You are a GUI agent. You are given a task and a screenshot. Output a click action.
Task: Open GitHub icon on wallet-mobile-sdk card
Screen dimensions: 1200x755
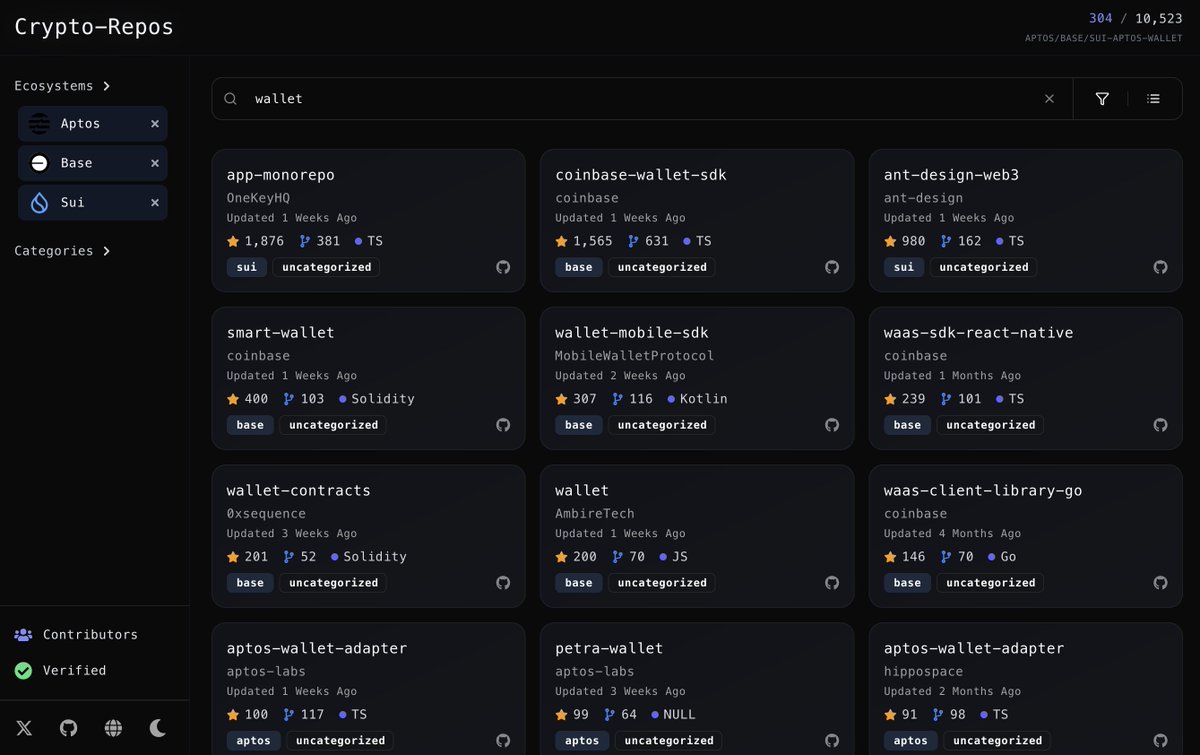[832, 425]
